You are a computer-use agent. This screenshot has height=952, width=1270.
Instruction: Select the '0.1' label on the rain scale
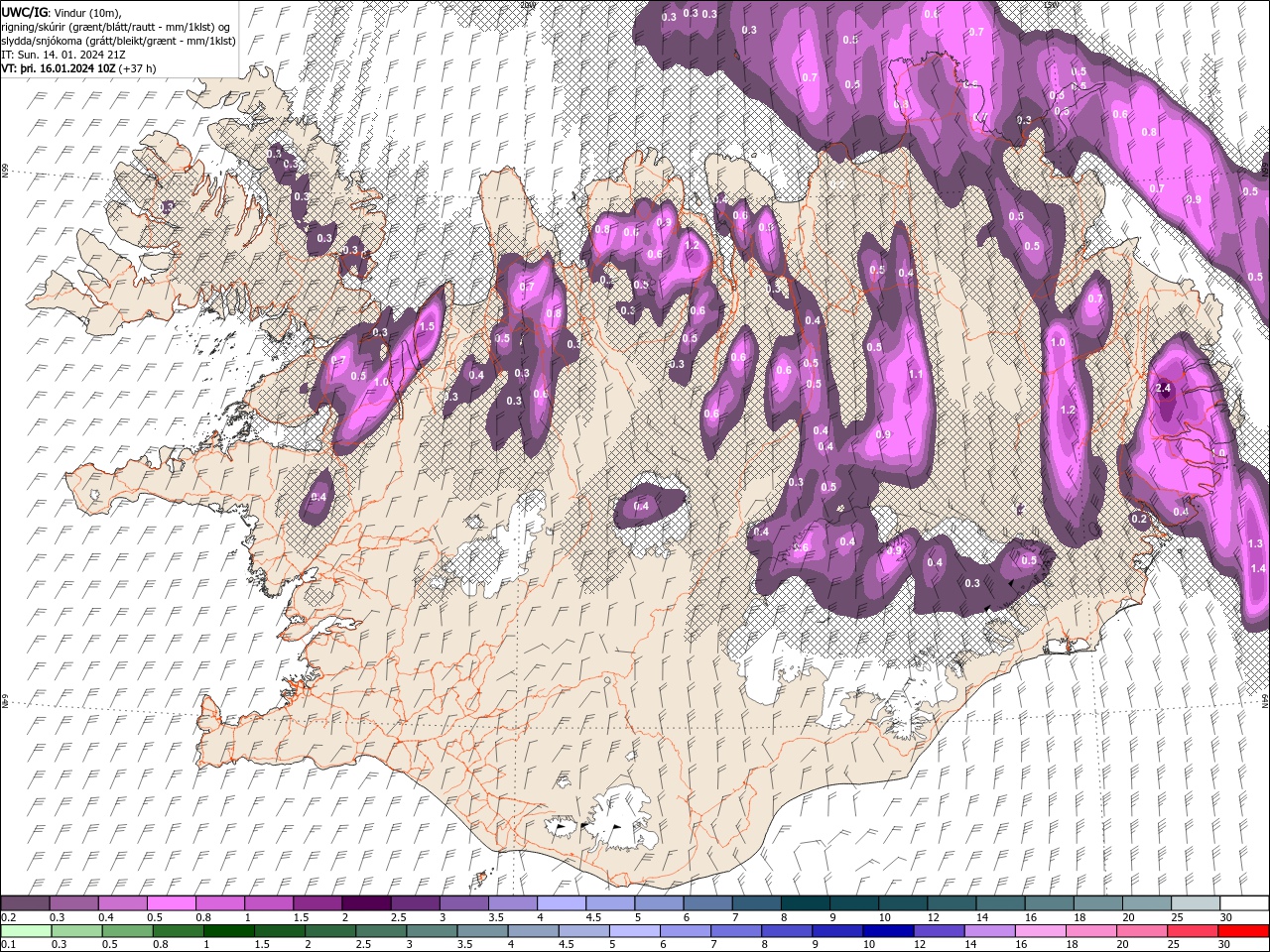pyautogui.click(x=9, y=944)
